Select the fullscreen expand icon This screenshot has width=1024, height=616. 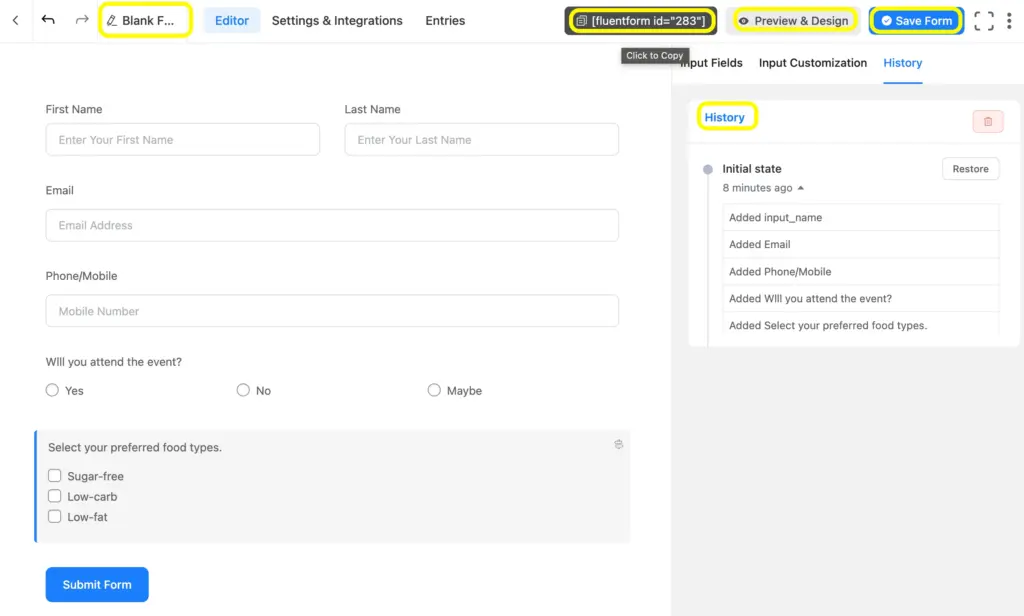[x=985, y=20]
